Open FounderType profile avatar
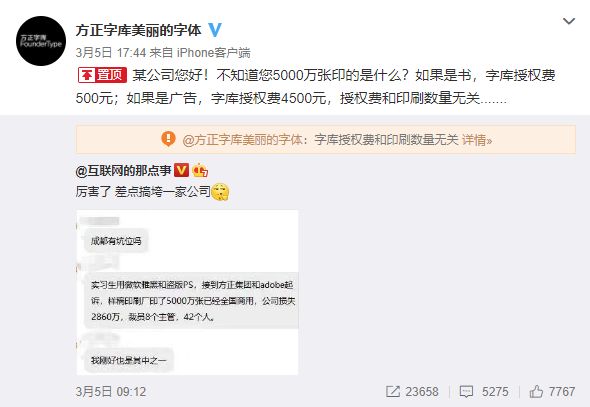Image resolution: width=590 pixels, height=407 pixels. pos(41,41)
